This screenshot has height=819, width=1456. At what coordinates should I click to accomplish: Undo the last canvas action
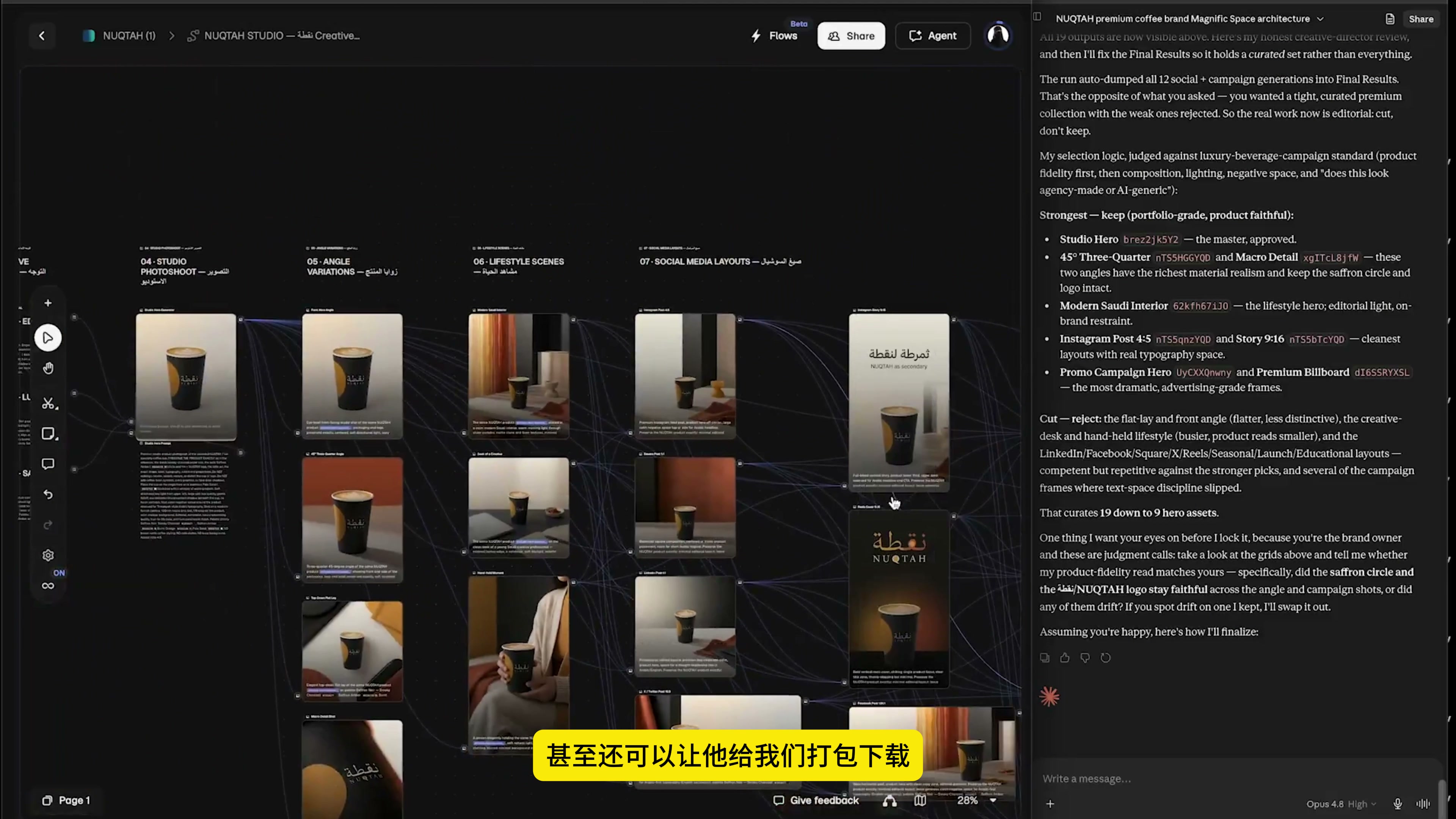[48, 494]
